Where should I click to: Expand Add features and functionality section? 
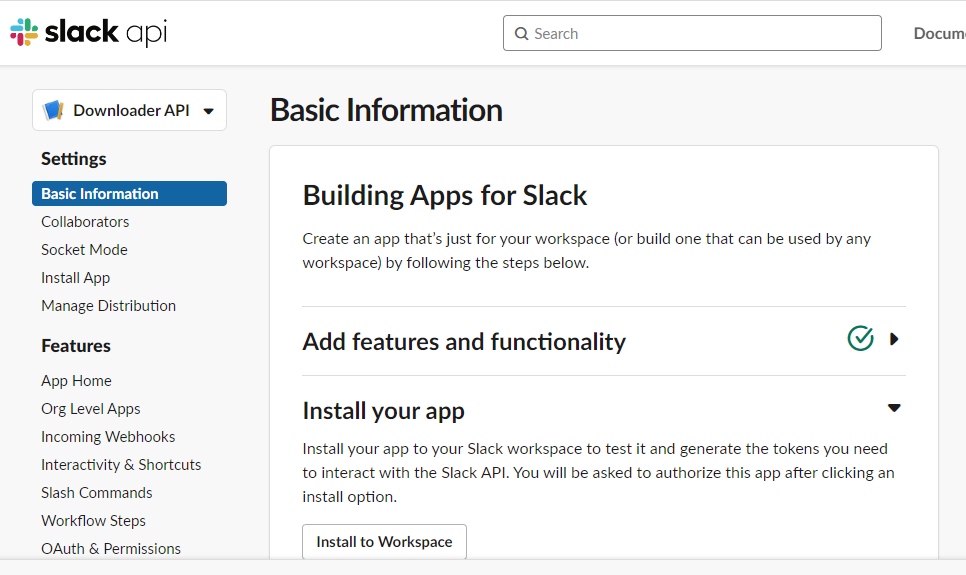click(894, 339)
